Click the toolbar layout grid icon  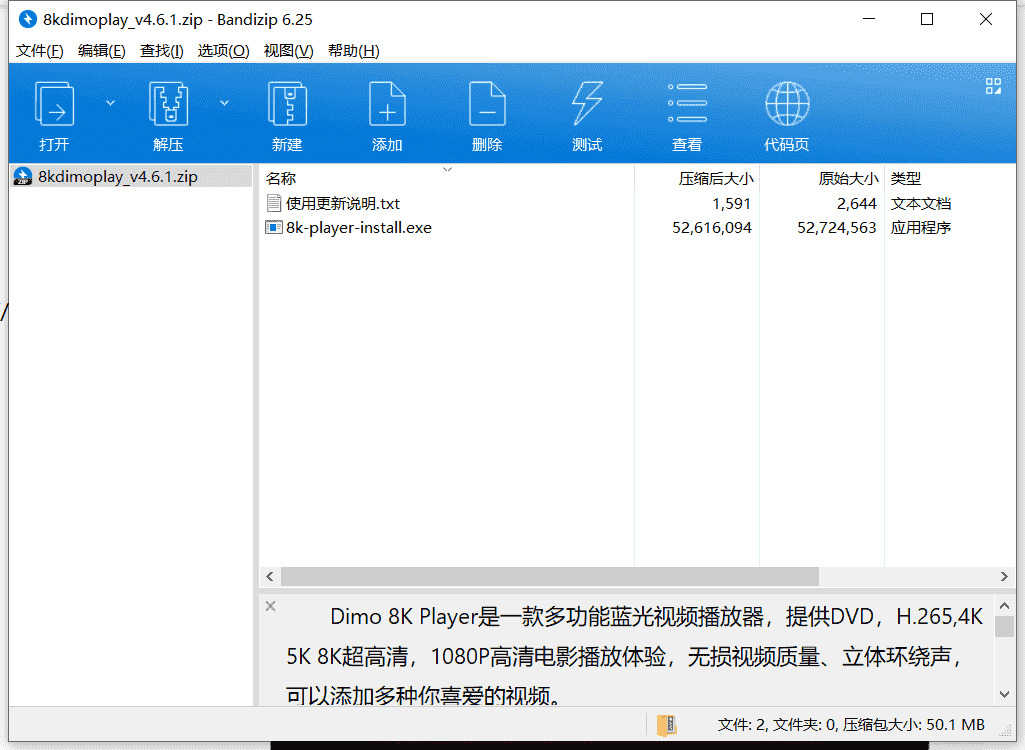[993, 86]
